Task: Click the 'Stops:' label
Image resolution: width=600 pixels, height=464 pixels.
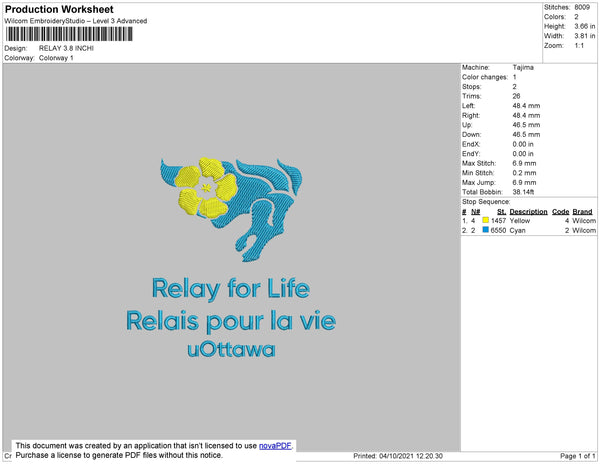Action: tap(471, 87)
